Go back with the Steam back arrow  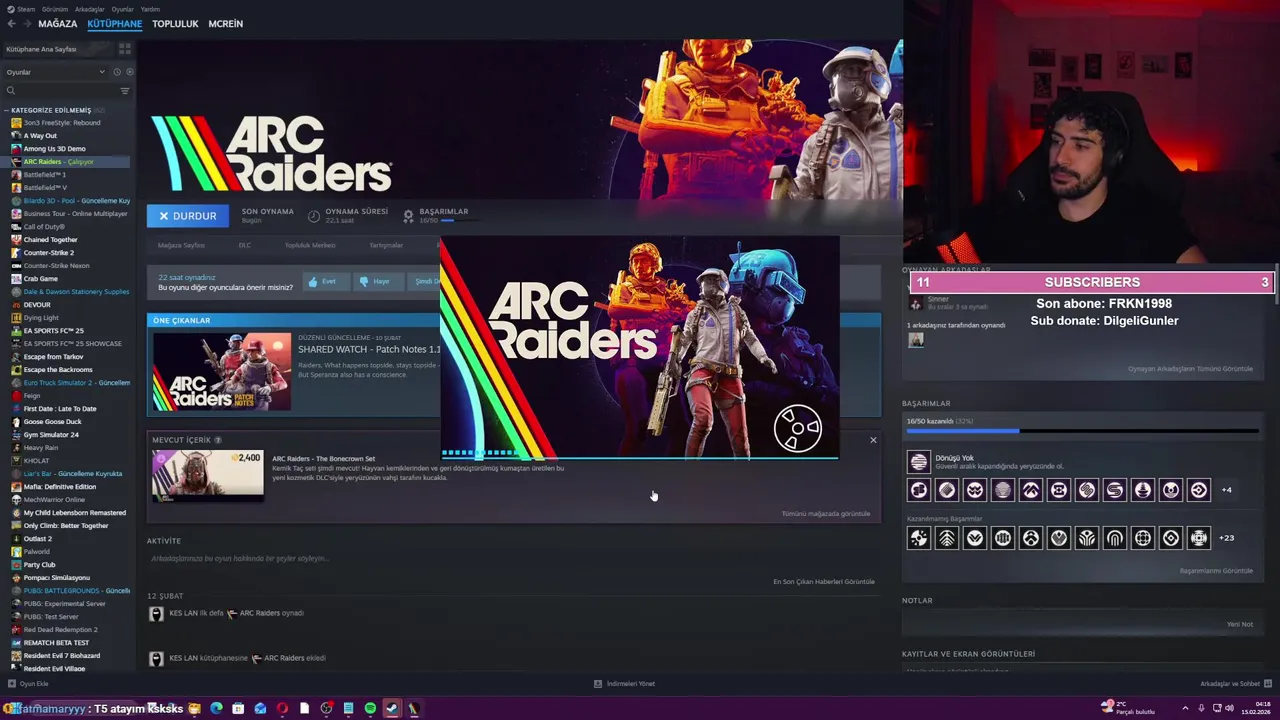coord(11,23)
